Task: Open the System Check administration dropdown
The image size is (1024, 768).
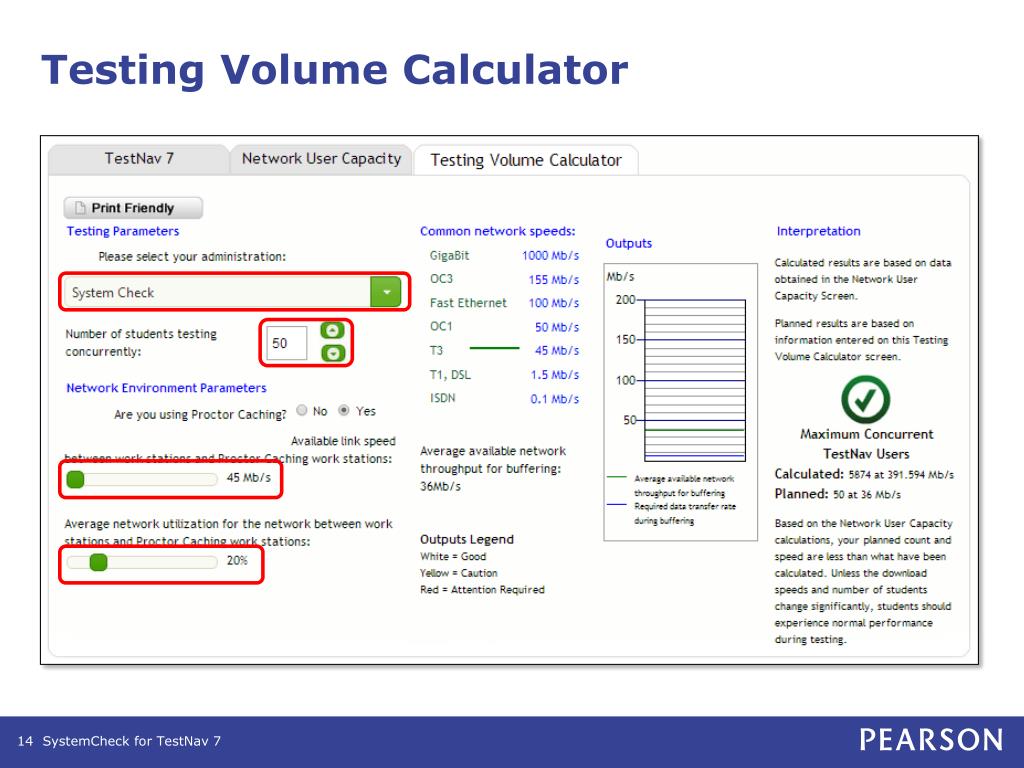Action: pos(233,292)
